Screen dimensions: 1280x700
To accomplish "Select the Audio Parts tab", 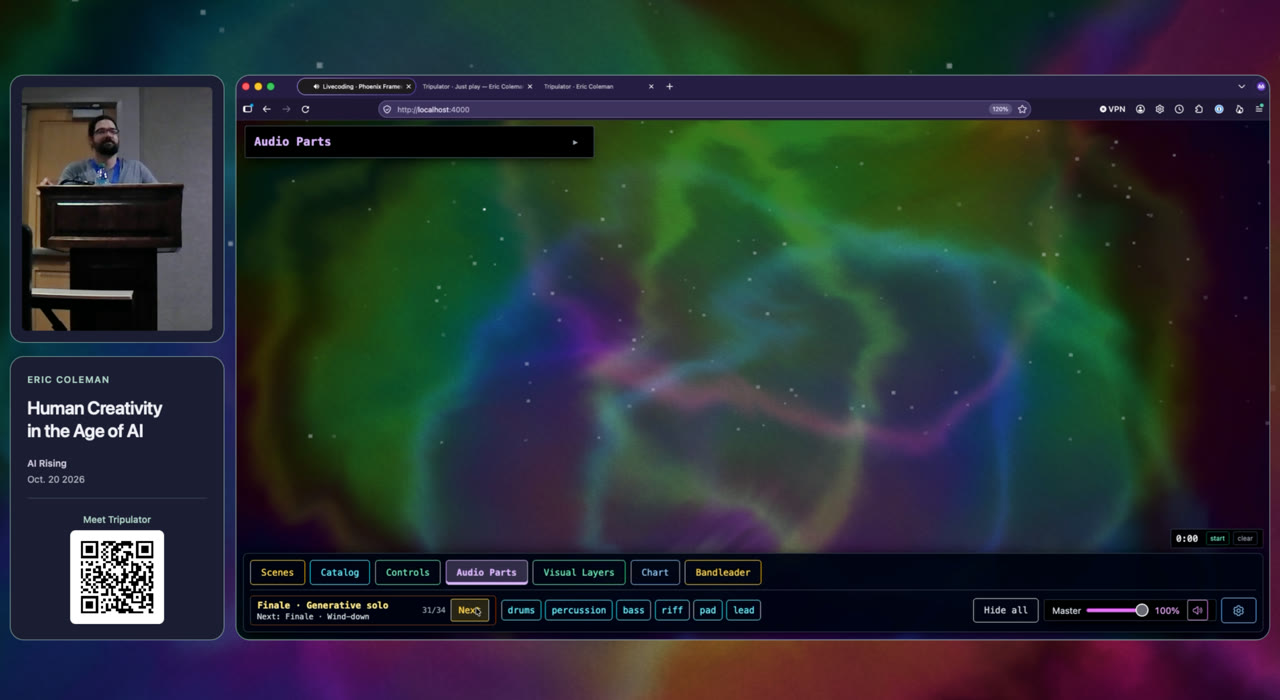I will tap(486, 572).
